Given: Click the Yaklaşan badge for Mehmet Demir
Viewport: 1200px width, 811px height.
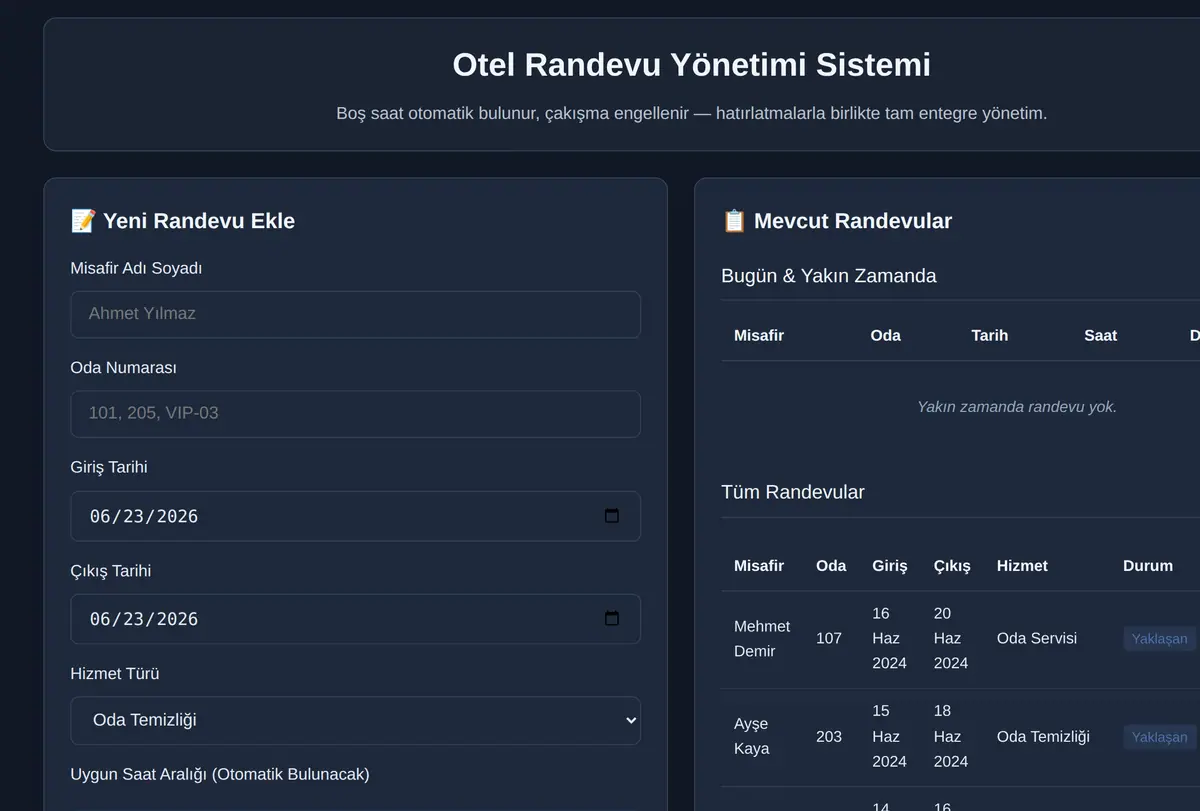Looking at the screenshot, I should [1159, 638].
